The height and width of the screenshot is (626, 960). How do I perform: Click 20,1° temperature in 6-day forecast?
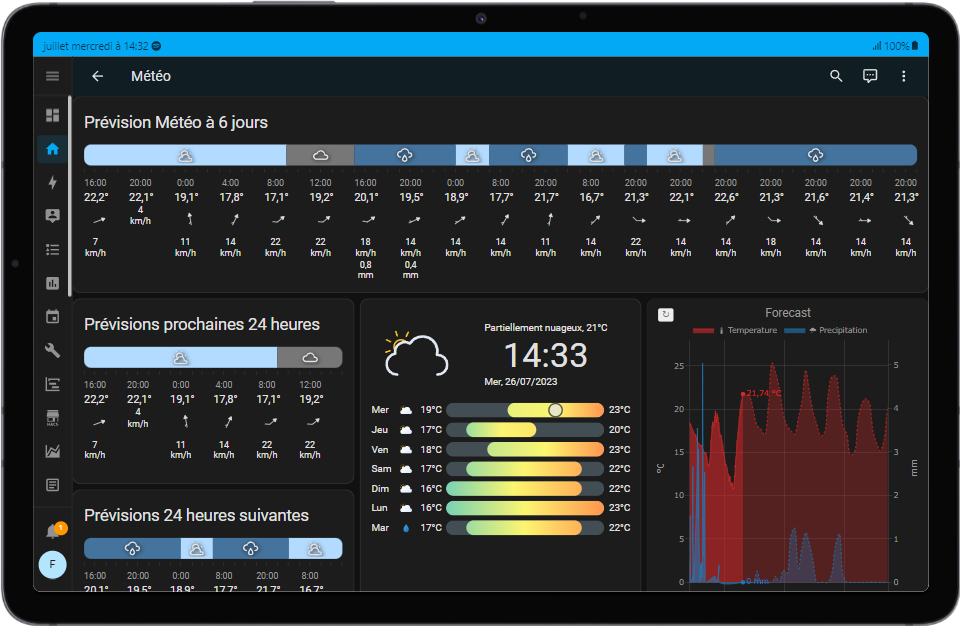point(366,197)
